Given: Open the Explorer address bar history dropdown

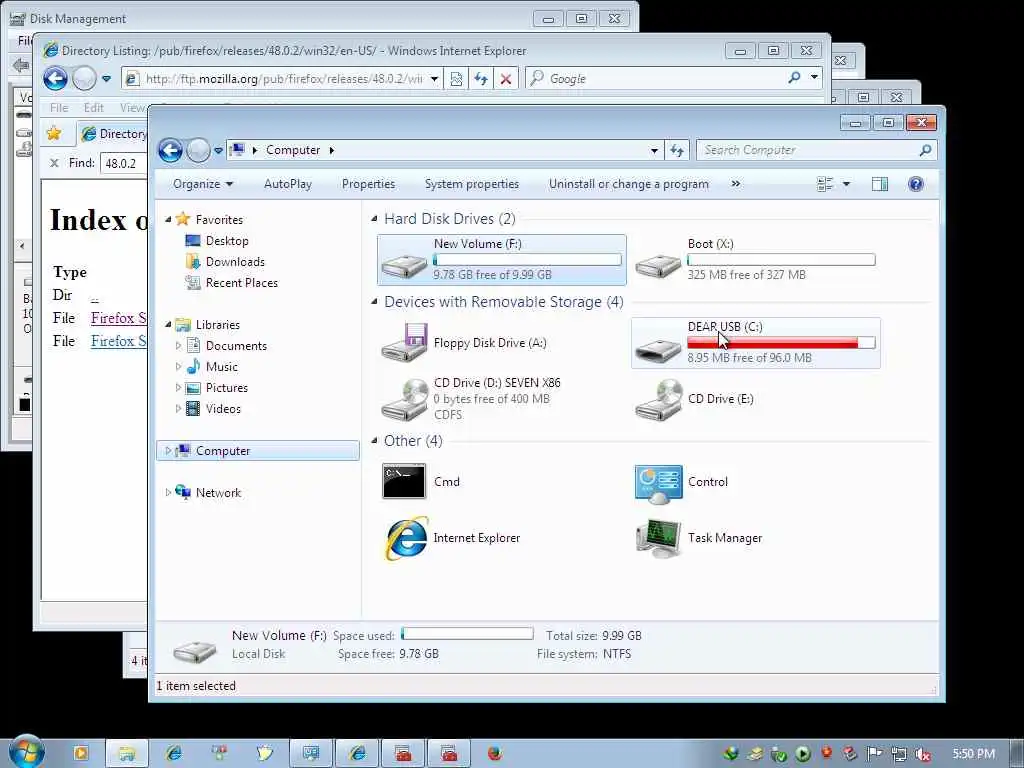Looking at the screenshot, I should click(654, 151).
